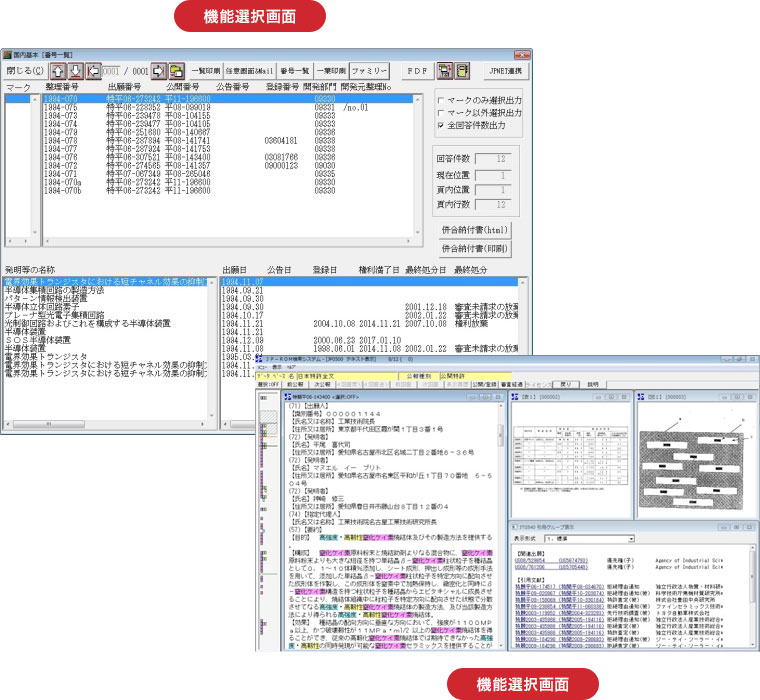Open 表示形式 dropdown showing 1.標準
The image size is (760, 700).
(589, 539)
